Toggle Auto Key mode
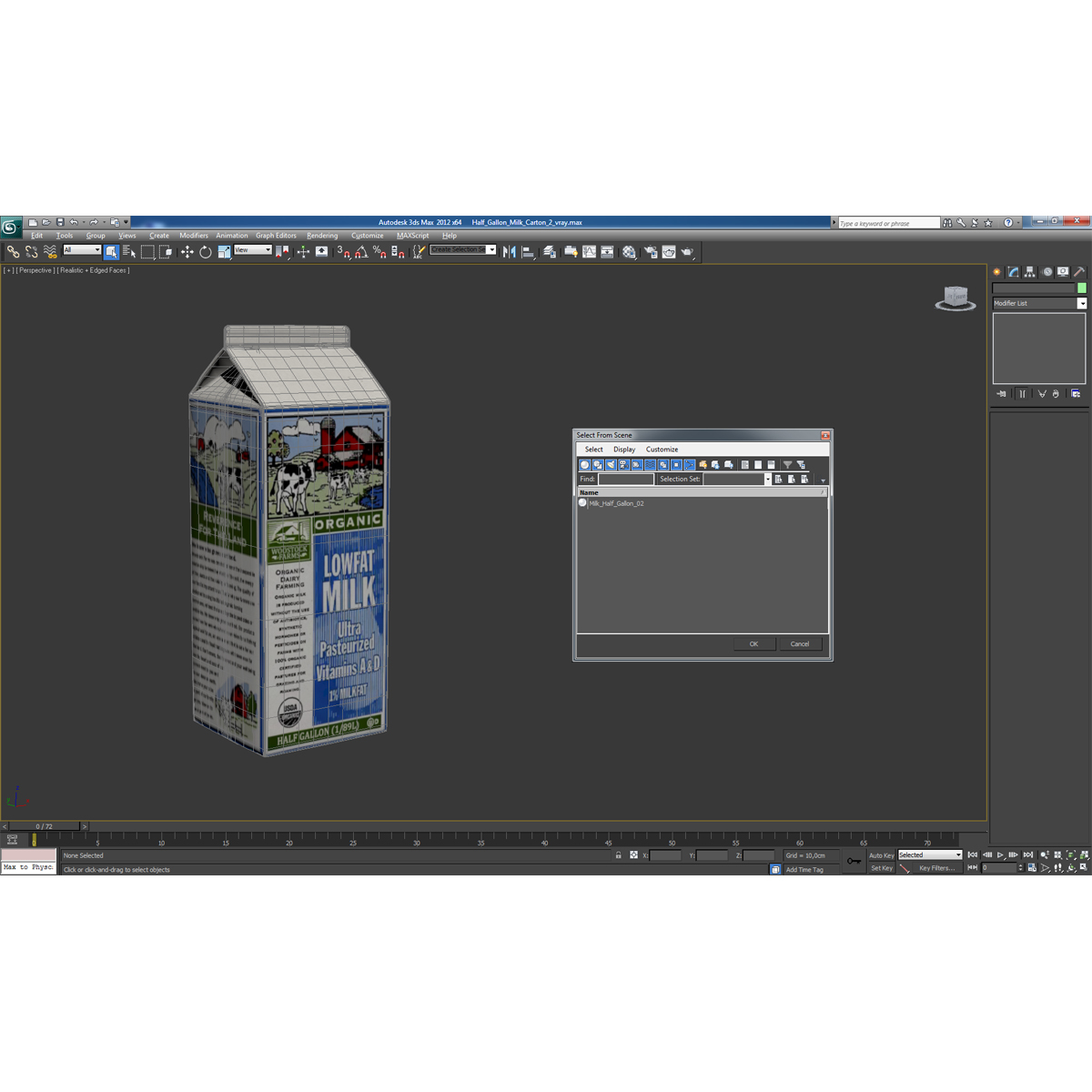 click(881, 855)
